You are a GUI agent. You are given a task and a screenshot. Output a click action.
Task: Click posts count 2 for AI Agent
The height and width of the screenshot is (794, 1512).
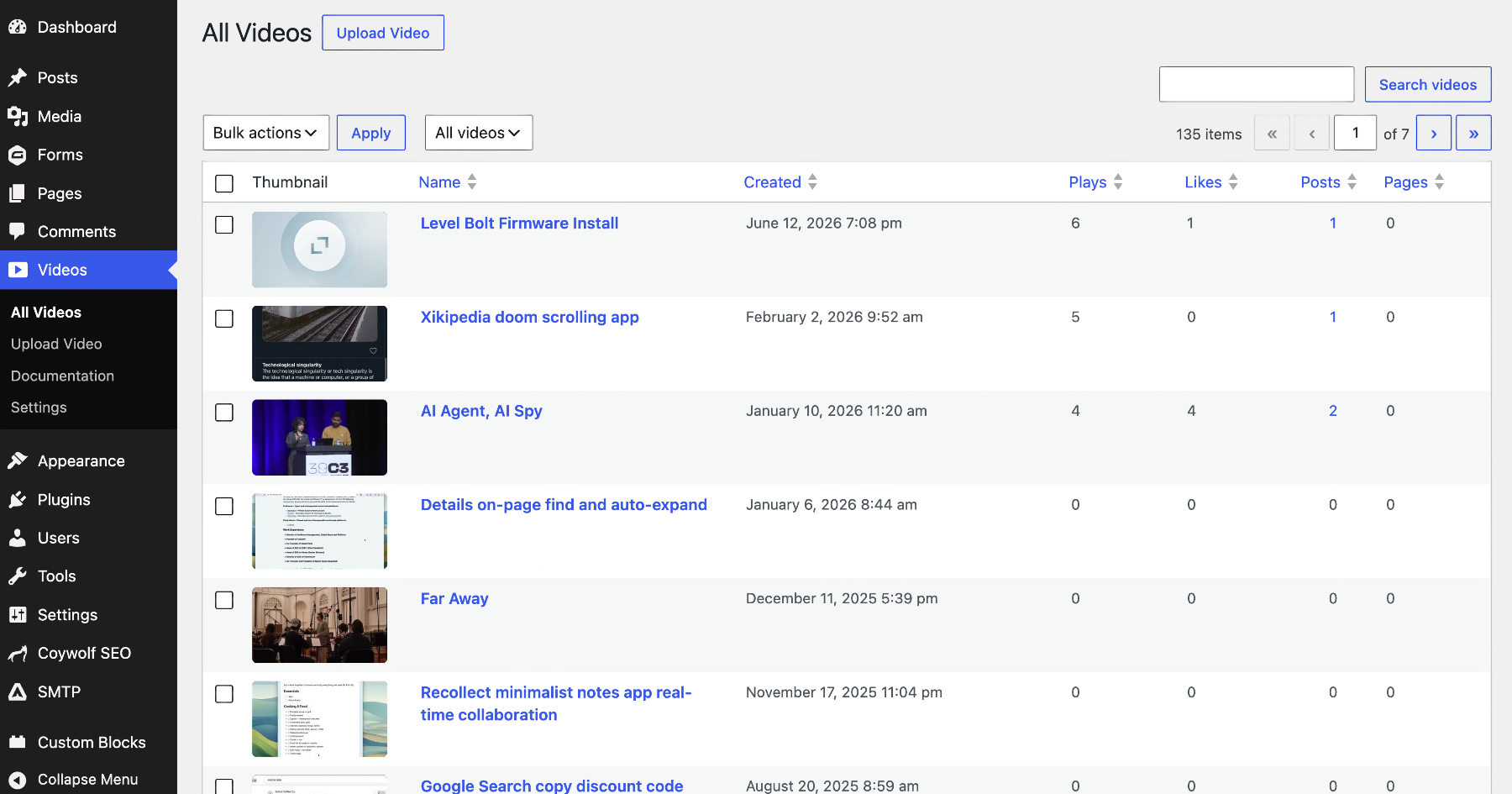[x=1333, y=411]
